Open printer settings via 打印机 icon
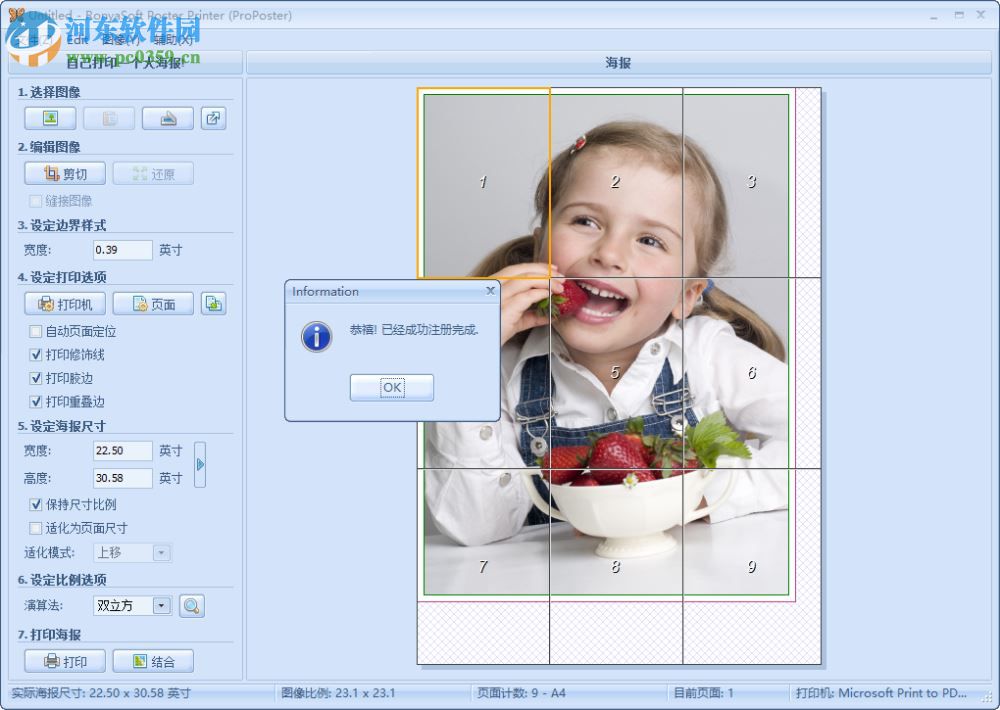 click(64, 303)
